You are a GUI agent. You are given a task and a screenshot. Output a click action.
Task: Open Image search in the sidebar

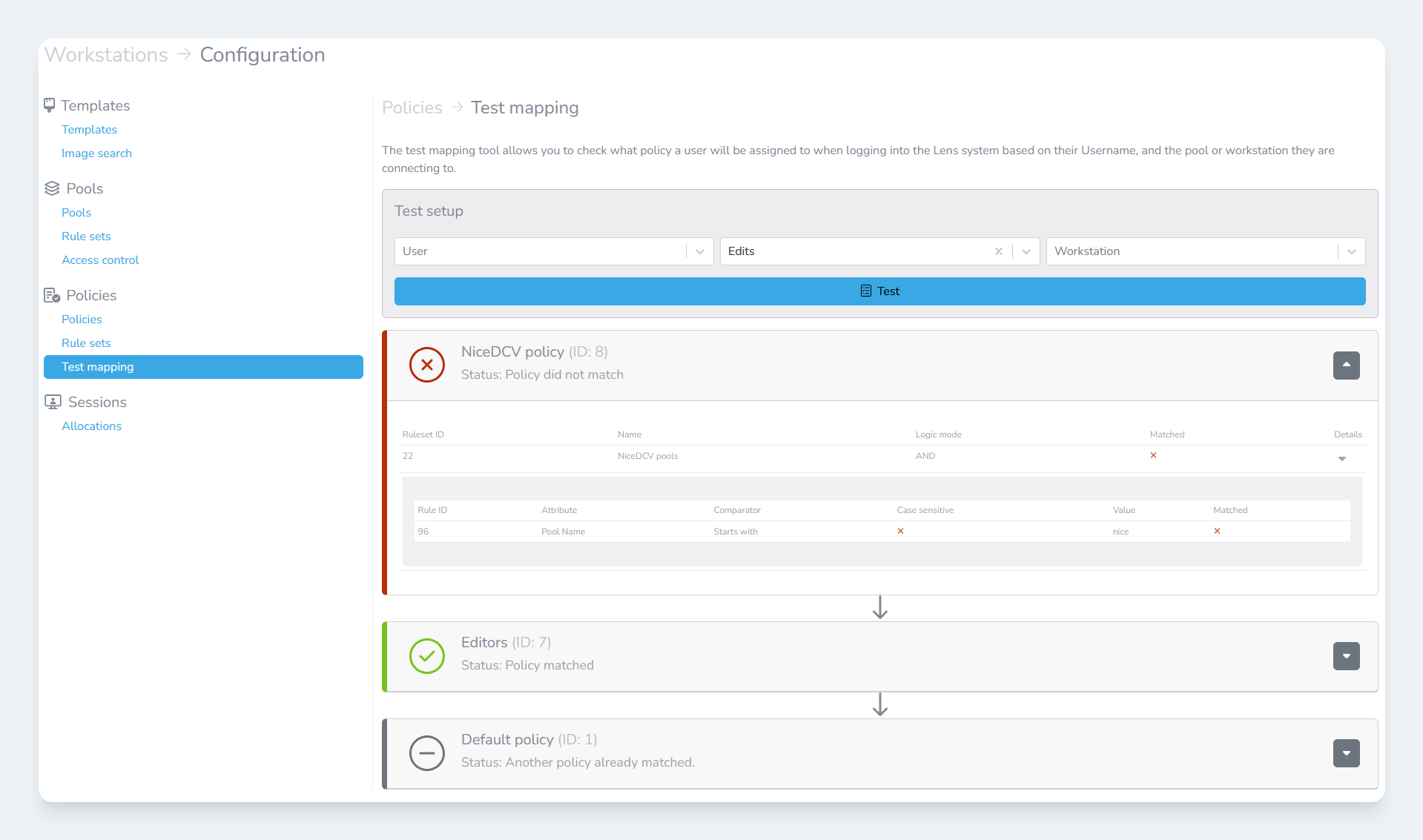click(x=96, y=153)
